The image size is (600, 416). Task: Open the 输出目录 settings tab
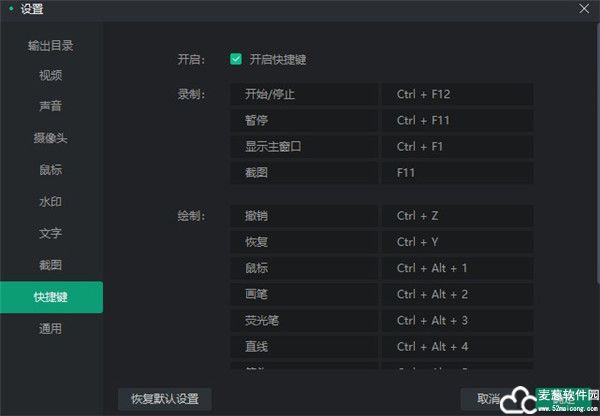point(51,46)
